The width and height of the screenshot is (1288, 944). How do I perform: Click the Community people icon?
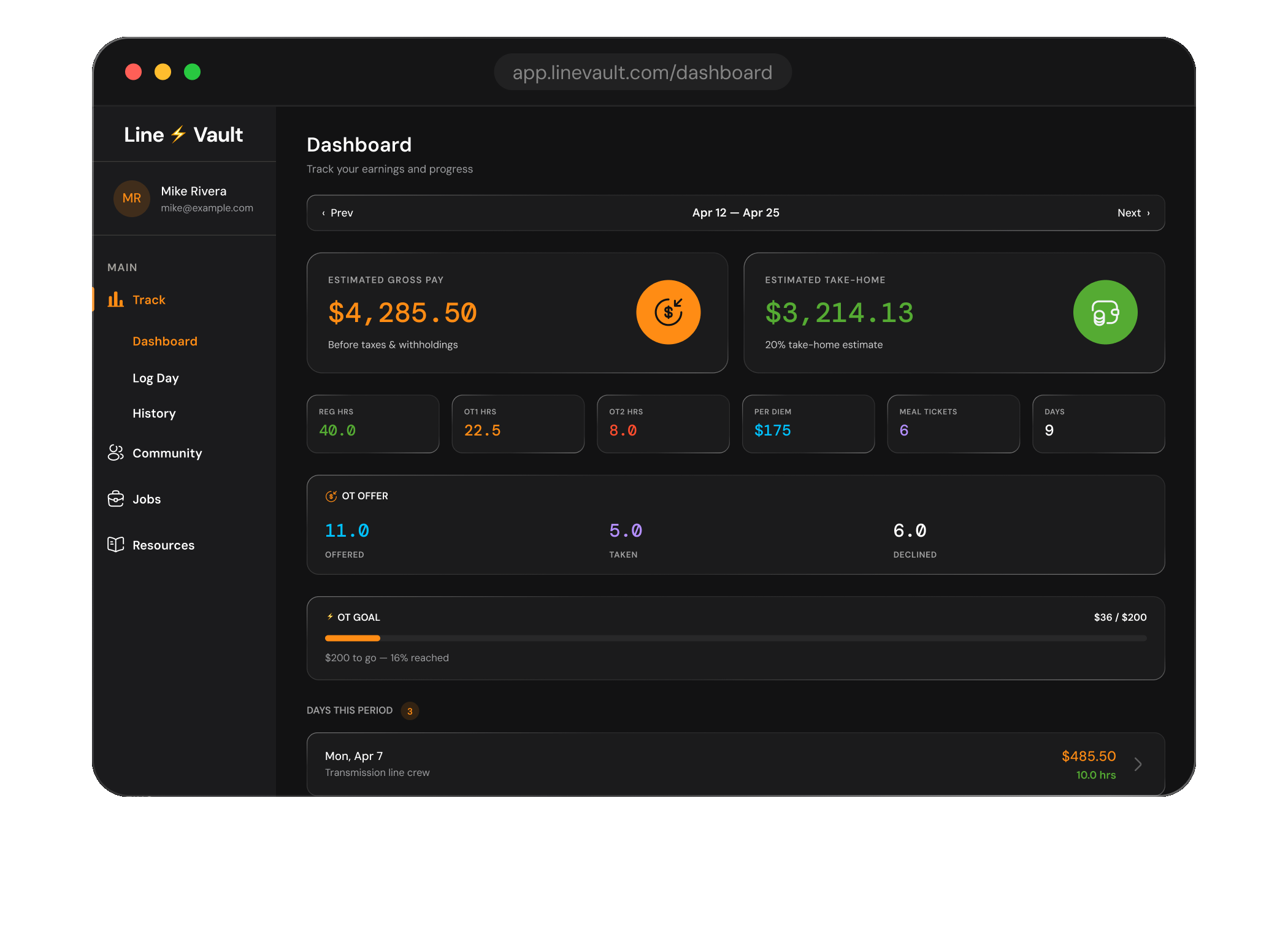click(x=115, y=453)
